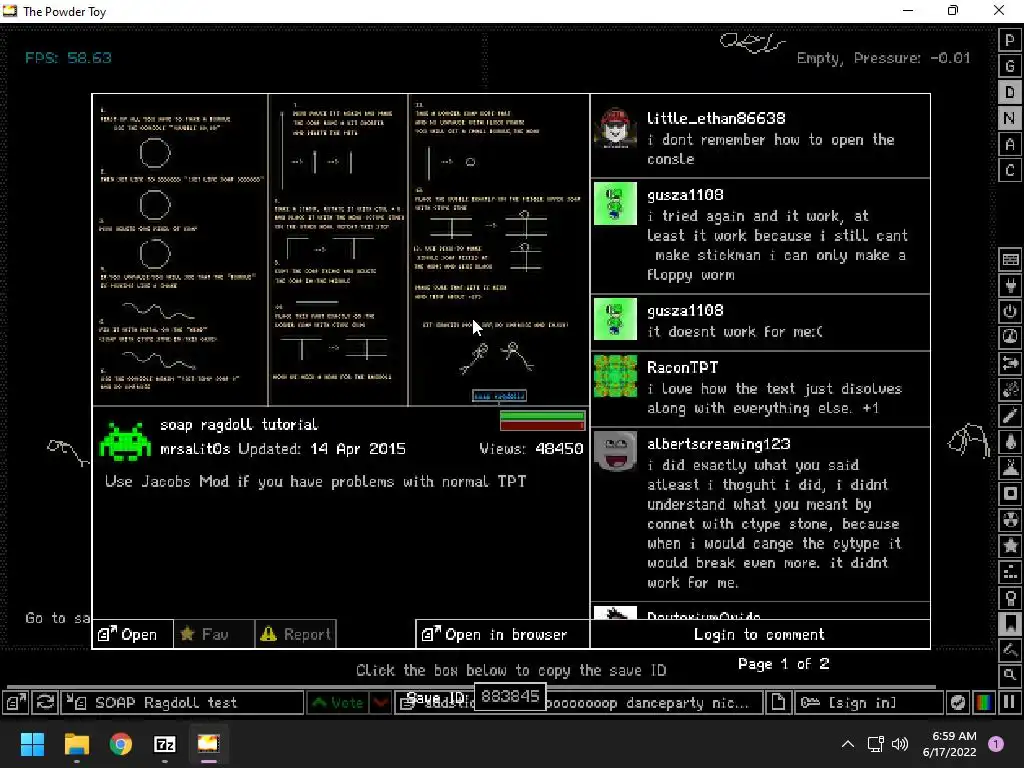Pause the simulation with the pause button
This screenshot has width=1024, height=768.
coord(1010,703)
